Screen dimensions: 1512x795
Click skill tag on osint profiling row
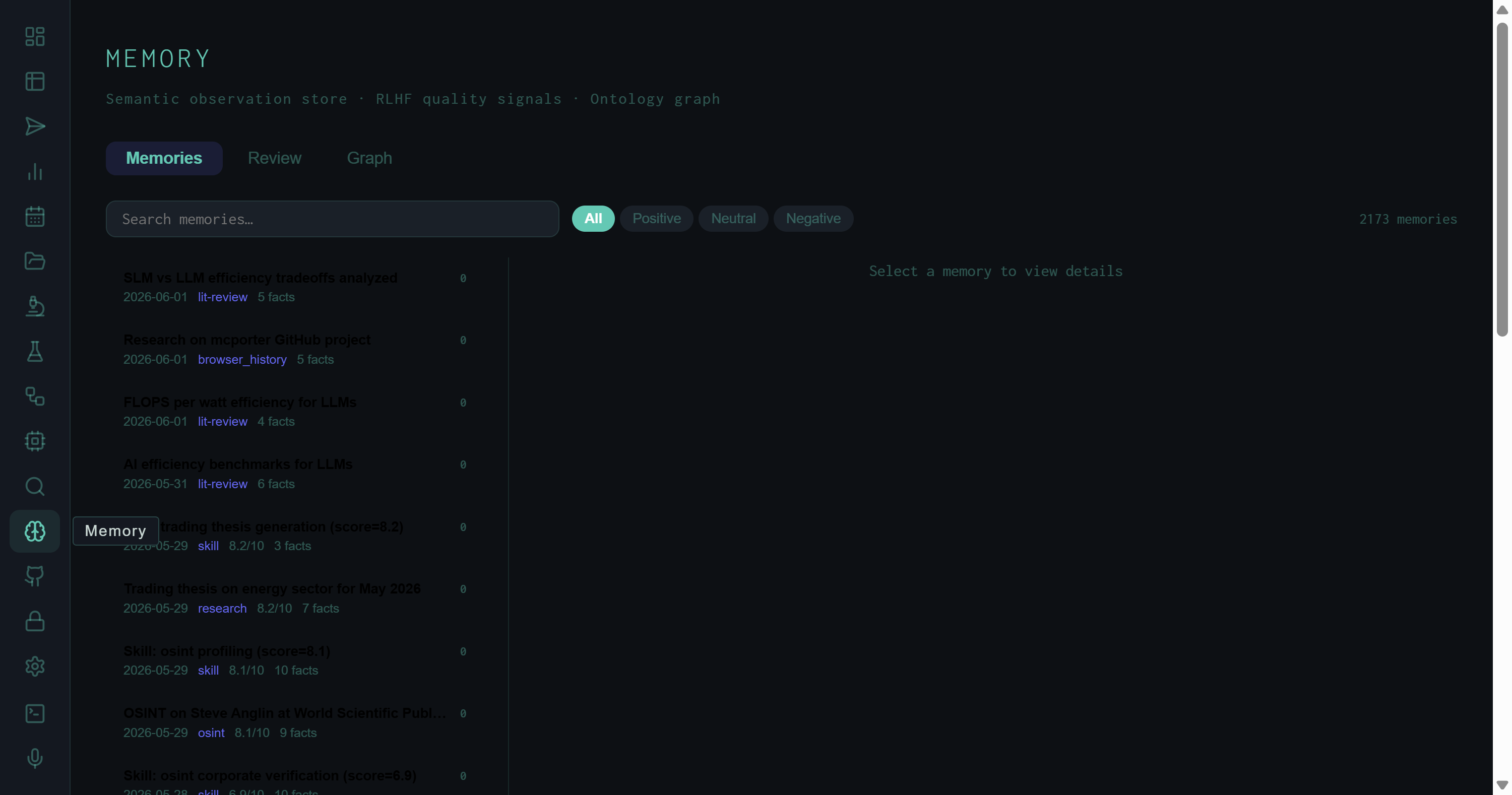[x=208, y=670]
